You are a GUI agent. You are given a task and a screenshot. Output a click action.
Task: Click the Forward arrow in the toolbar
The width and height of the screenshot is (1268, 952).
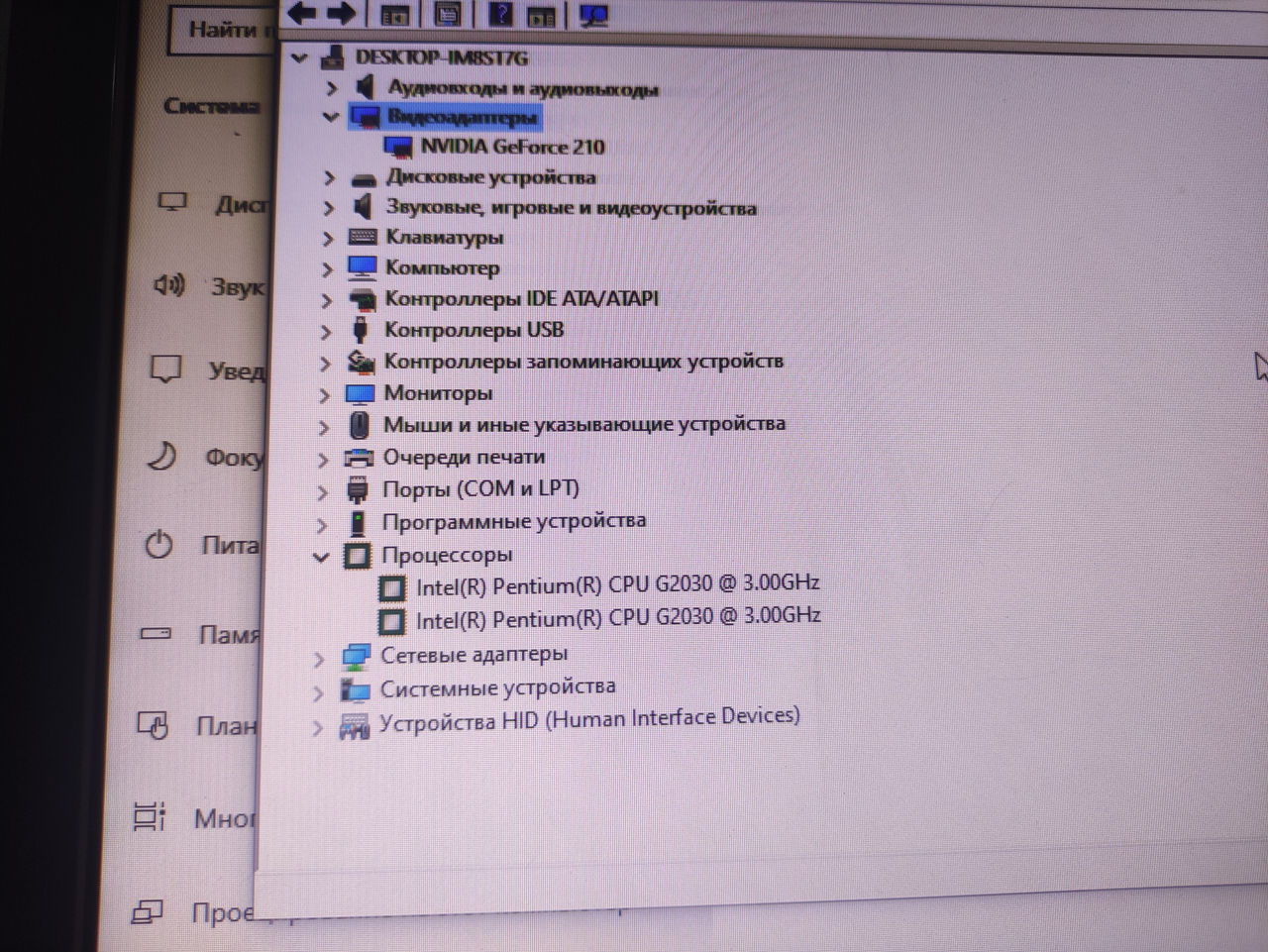[x=341, y=13]
